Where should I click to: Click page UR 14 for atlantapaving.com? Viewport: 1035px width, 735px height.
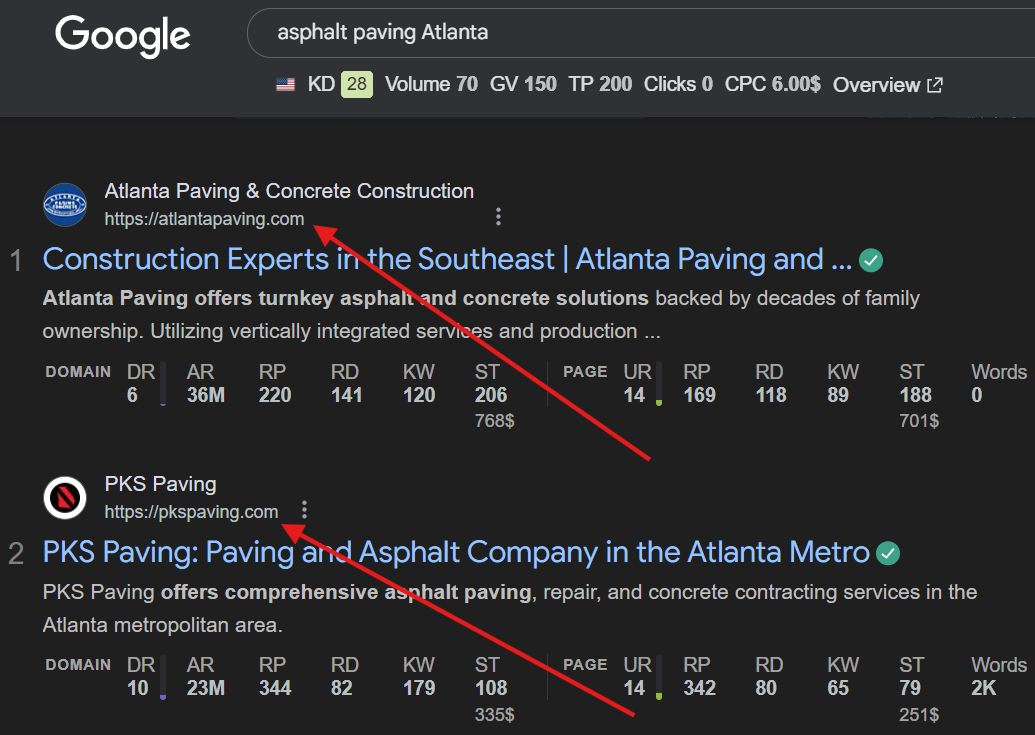tap(634, 395)
